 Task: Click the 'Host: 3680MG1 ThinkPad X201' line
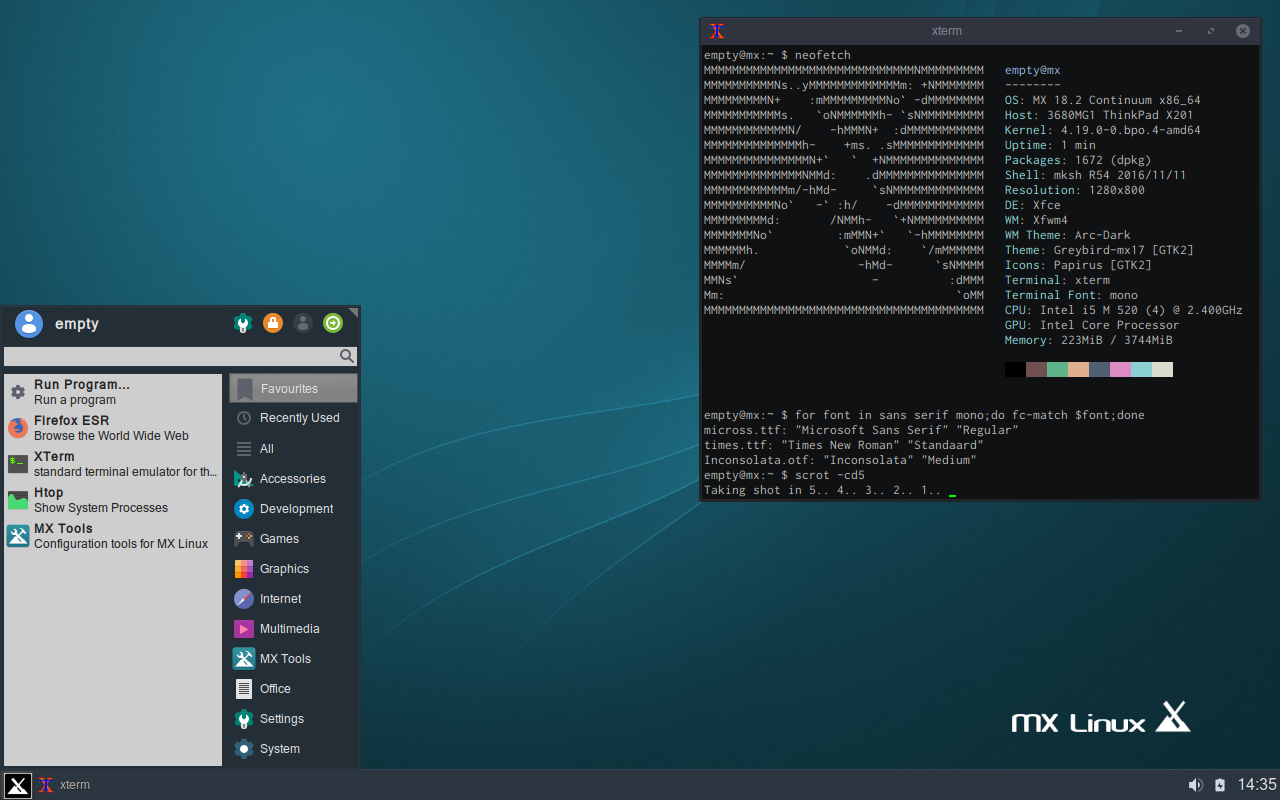coord(1099,115)
